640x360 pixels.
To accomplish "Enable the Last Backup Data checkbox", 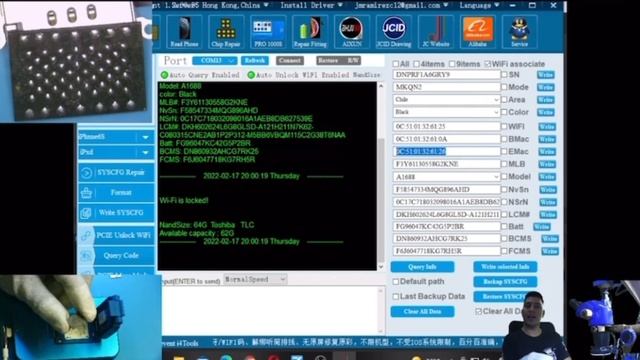I will pyautogui.click(x=396, y=296).
